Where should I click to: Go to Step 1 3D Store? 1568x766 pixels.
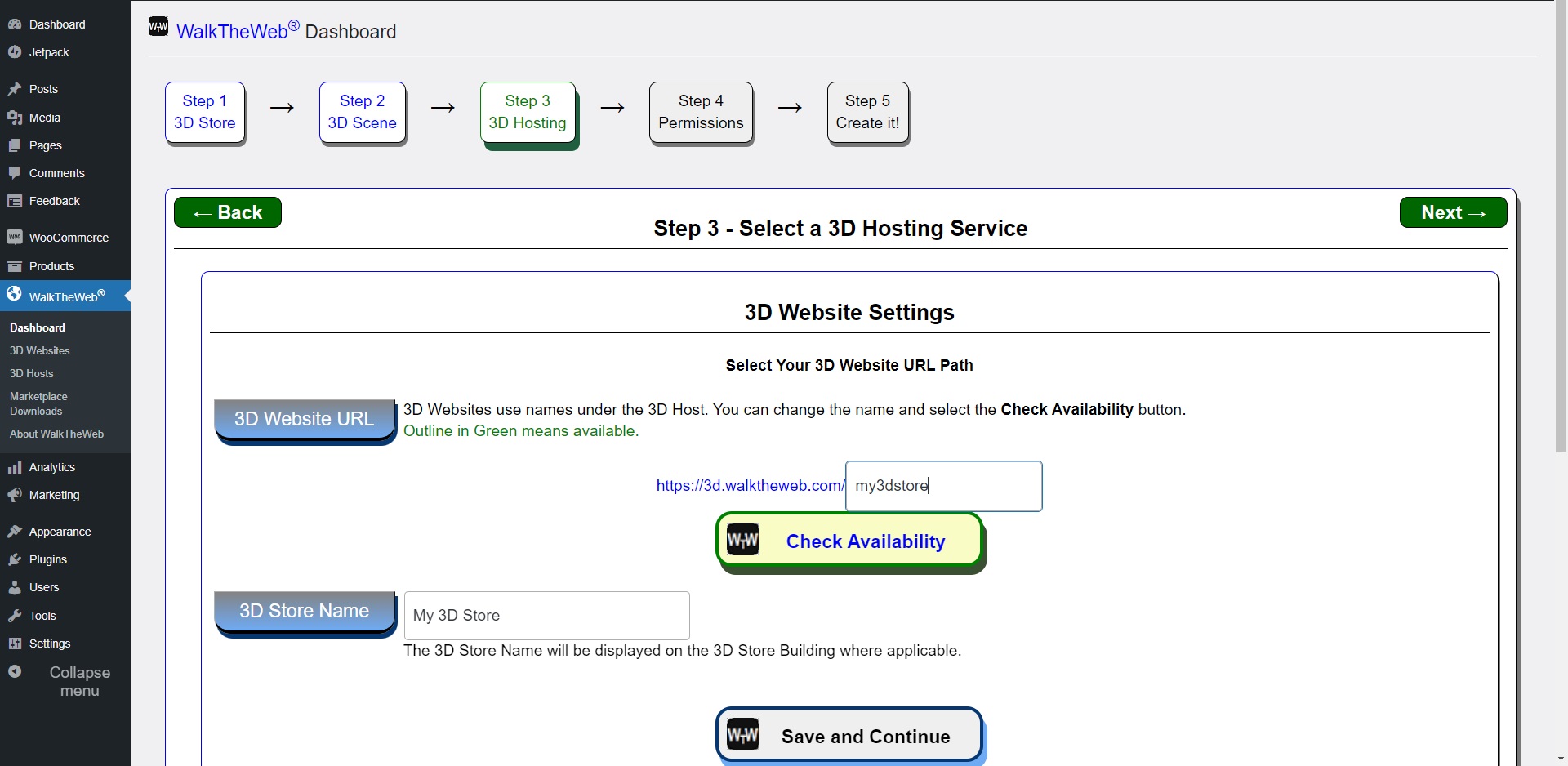point(205,112)
